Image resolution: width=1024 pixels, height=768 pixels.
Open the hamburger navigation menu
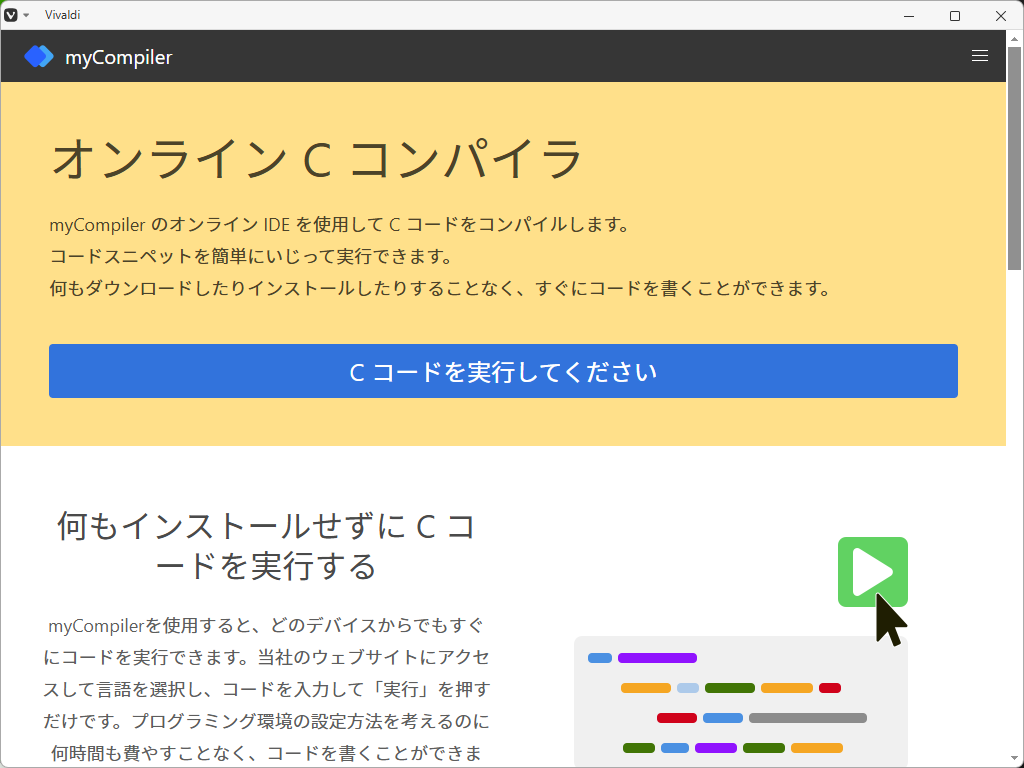[979, 56]
